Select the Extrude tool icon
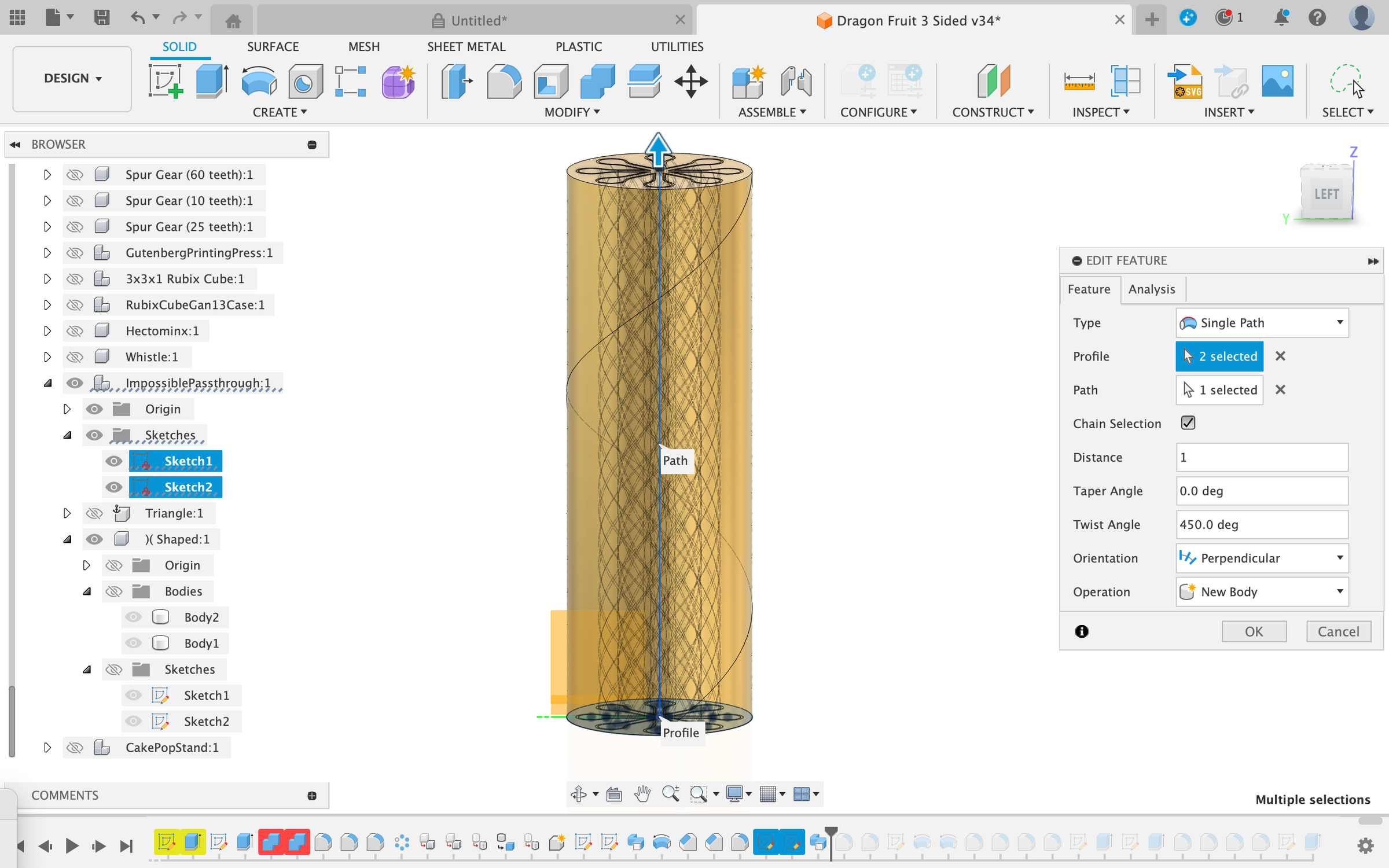The height and width of the screenshot is (868, 1389). coord(212,80)
